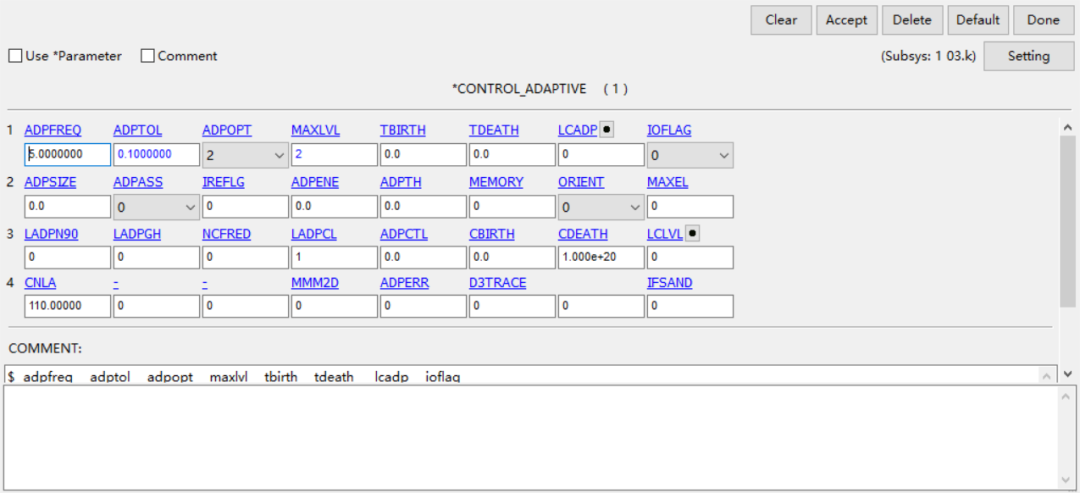This screenshot has width=1080, height=493.
Task: Click the CNLA field showing 110.00000
Action: click(68, 306)
